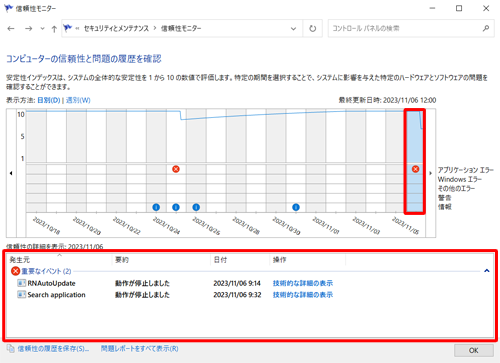Minimize the 信頼性モニター window
This screenshot has width=500, height=363.
click(432, 8)
